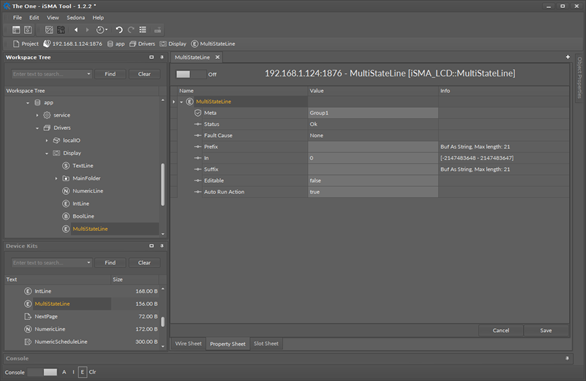Float the Device Kits panel window
The height and width of the screenshot is (381, 586).
[151, 246]
